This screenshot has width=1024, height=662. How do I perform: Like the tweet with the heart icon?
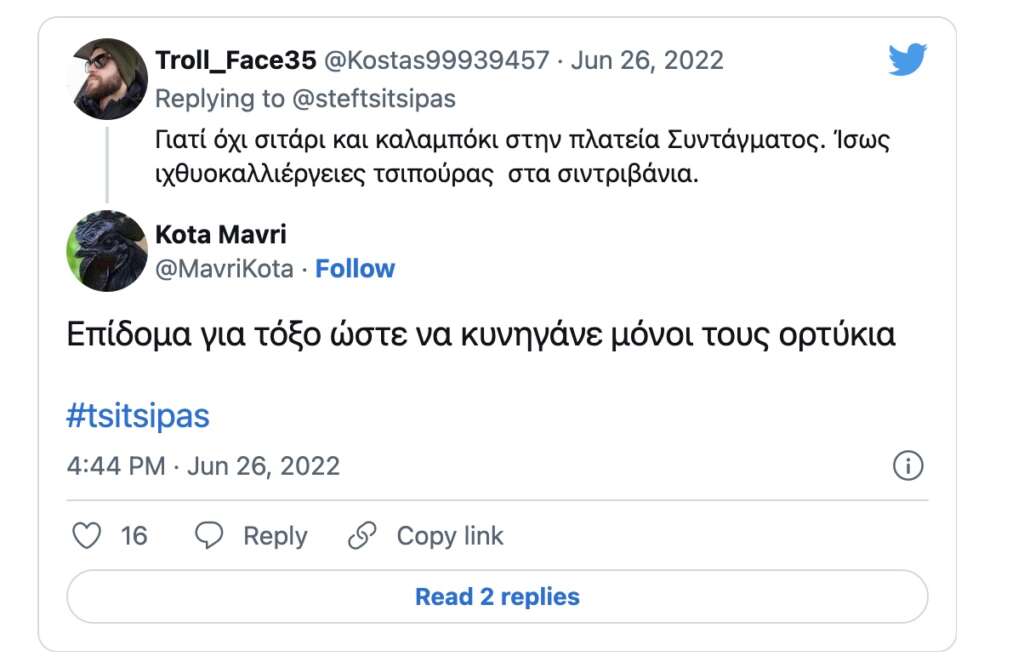point(88,536)
